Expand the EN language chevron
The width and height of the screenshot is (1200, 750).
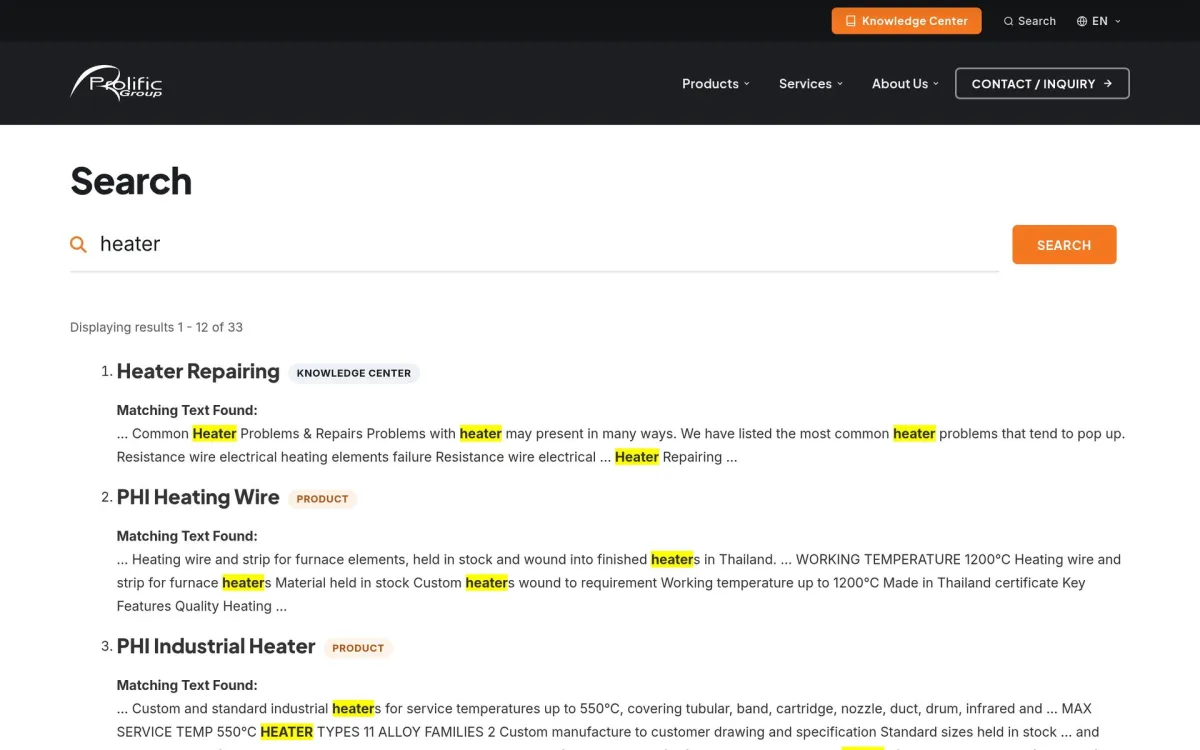(x=1118, y=21)
